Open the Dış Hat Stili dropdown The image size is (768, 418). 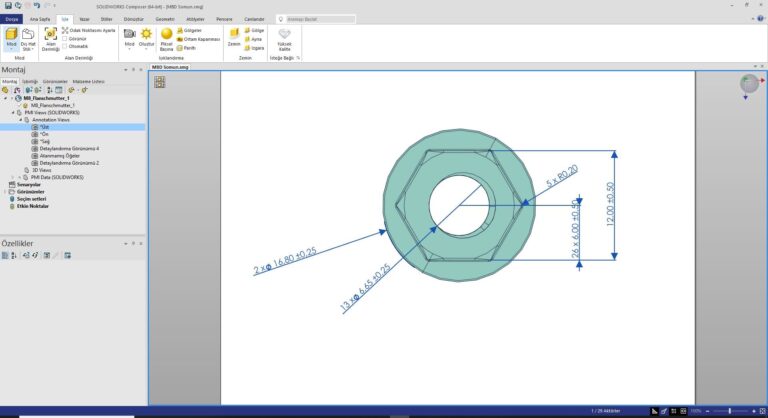pyautogui.click(x=29, y=40)
